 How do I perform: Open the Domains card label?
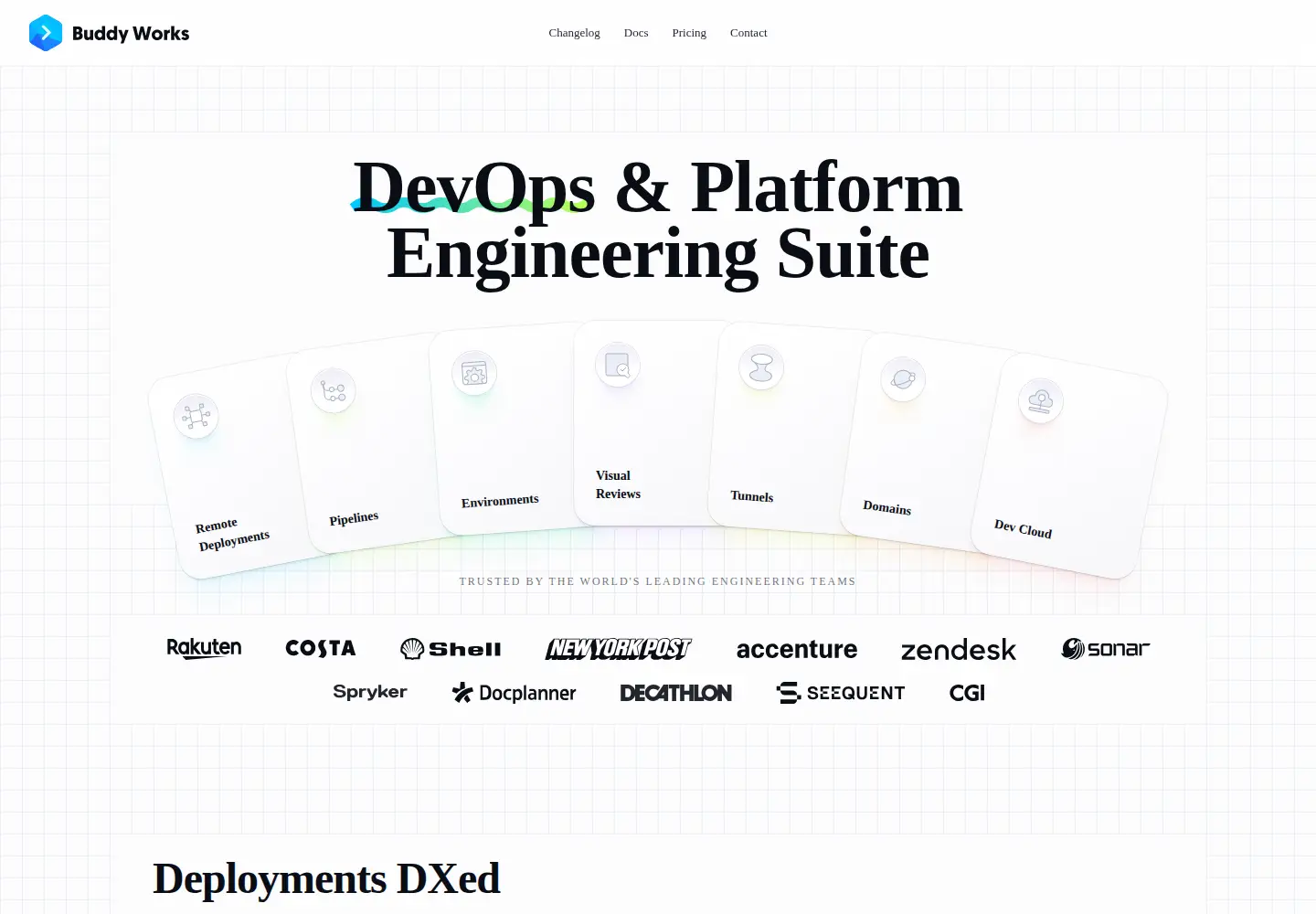pos(886,507)
